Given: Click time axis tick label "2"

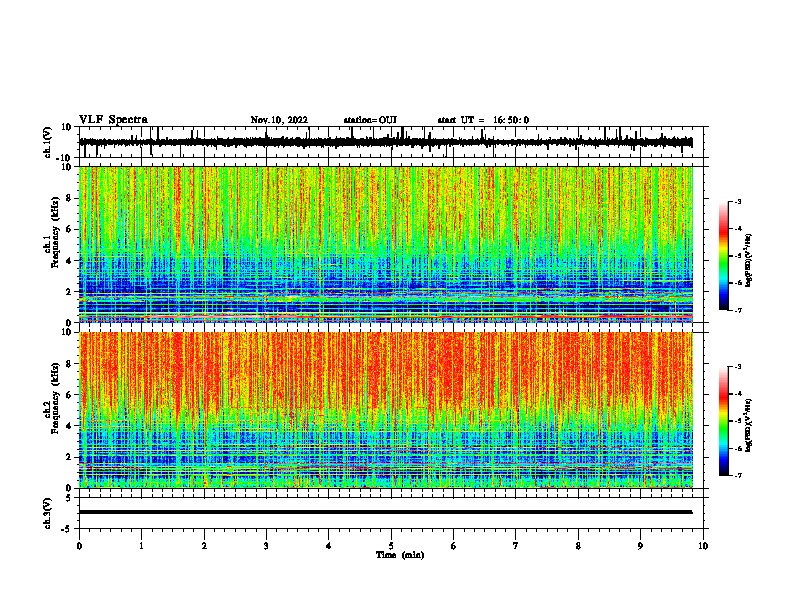Looking at the screenshot, I should [x=204, y=546].
